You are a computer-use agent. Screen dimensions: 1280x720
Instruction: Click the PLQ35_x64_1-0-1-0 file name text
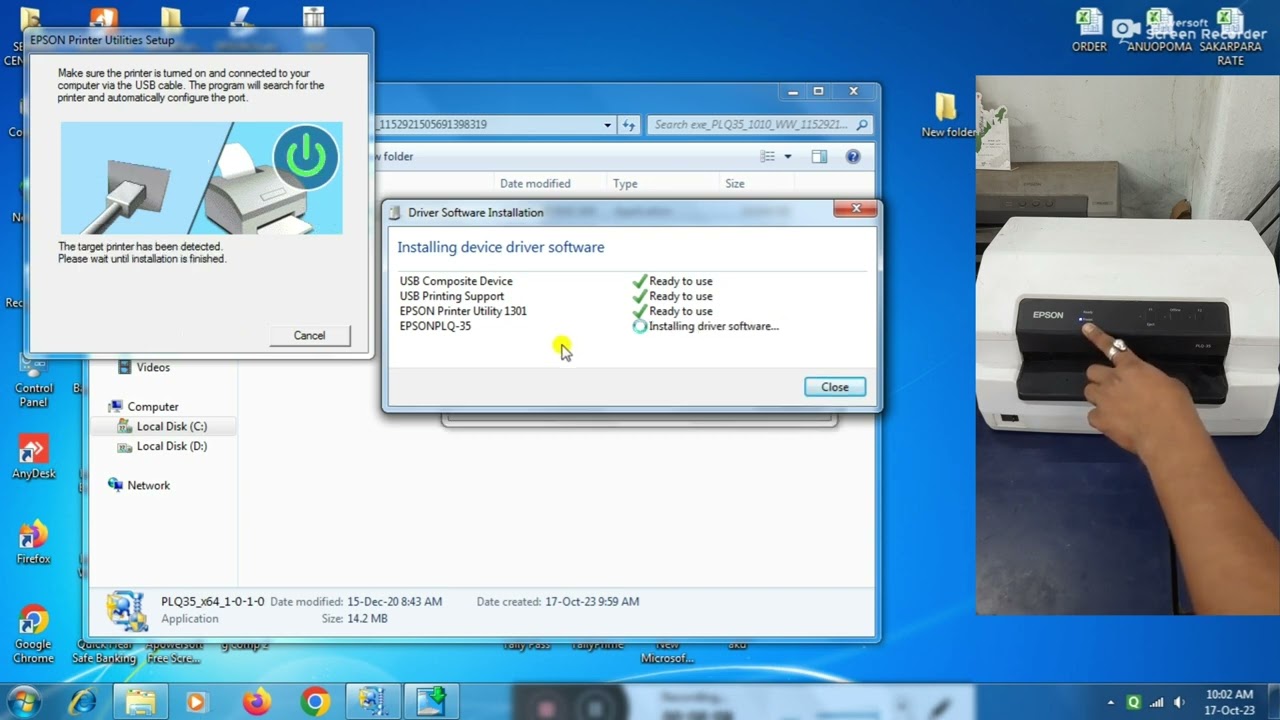(213, 602)
